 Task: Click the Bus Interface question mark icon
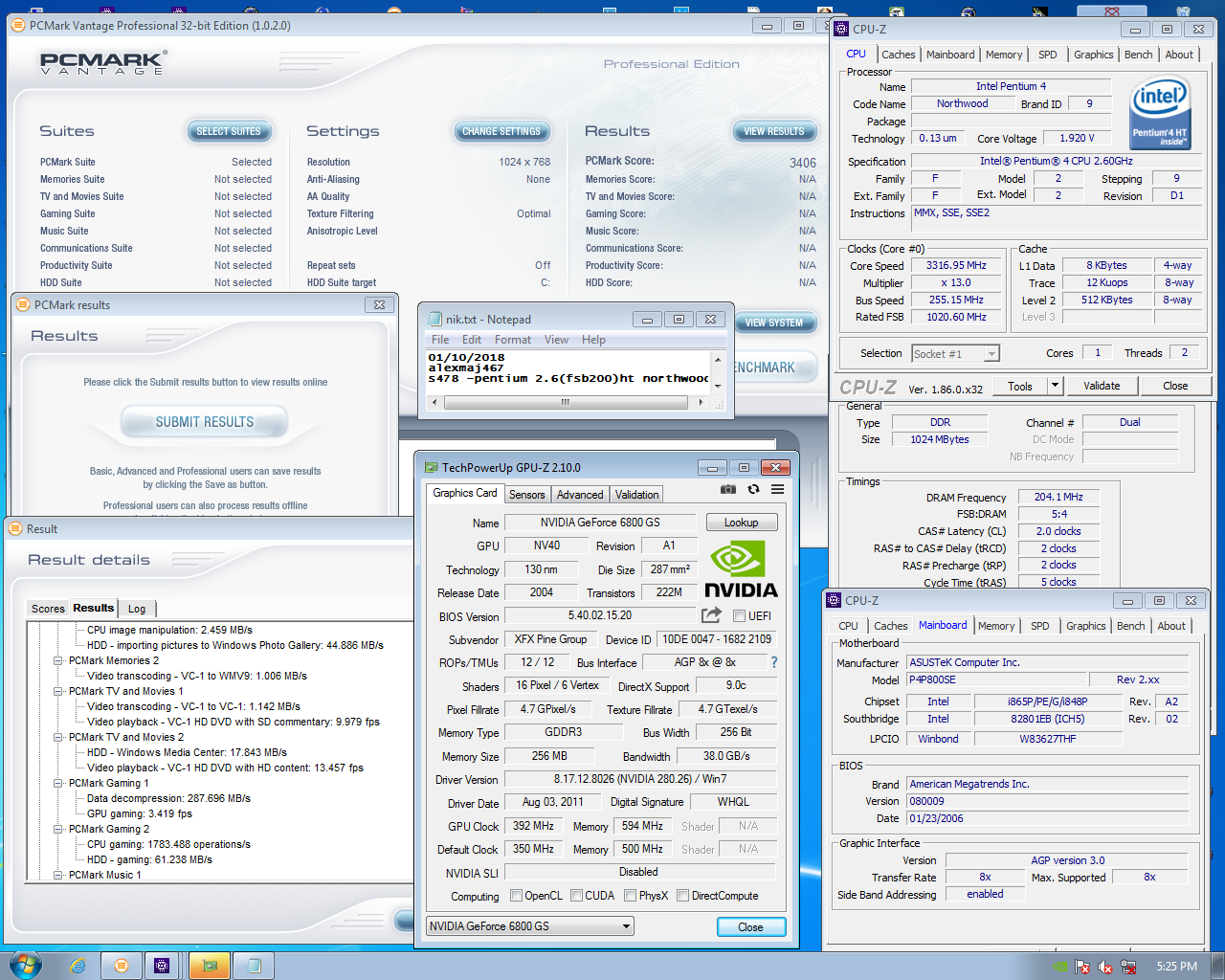[774, 662]
